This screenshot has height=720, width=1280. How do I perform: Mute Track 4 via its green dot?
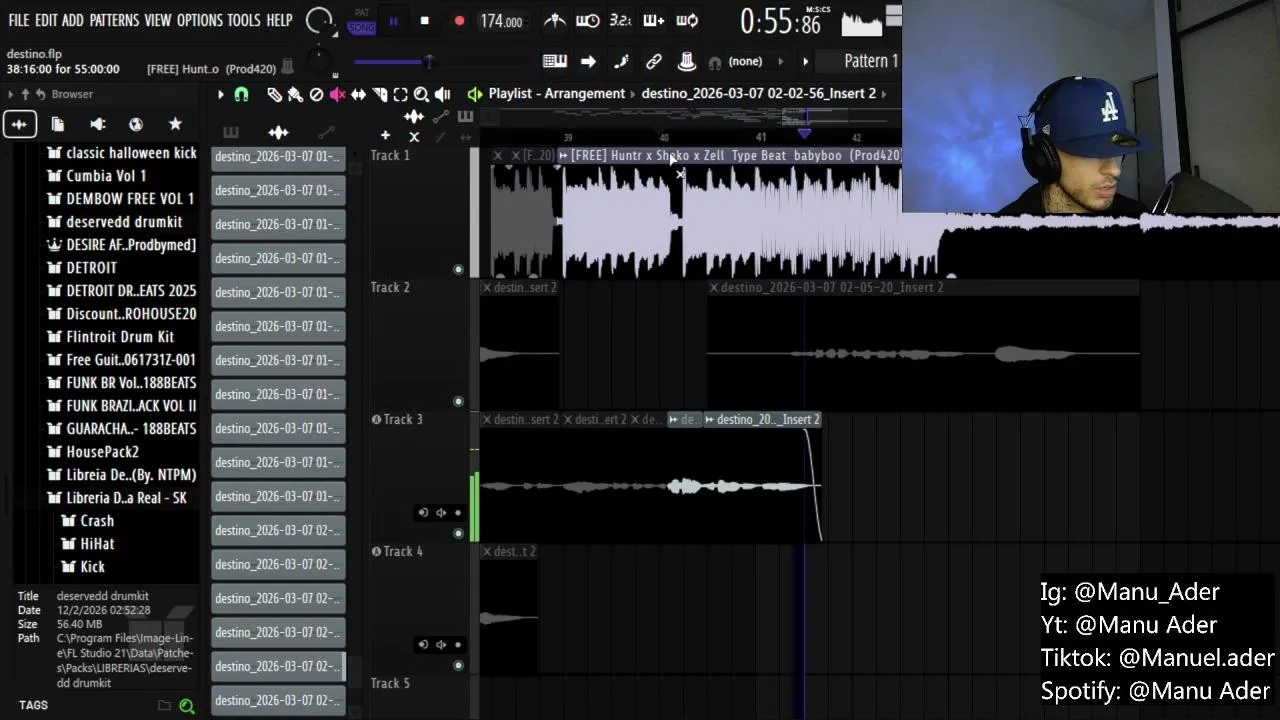(x=458, y=665)
